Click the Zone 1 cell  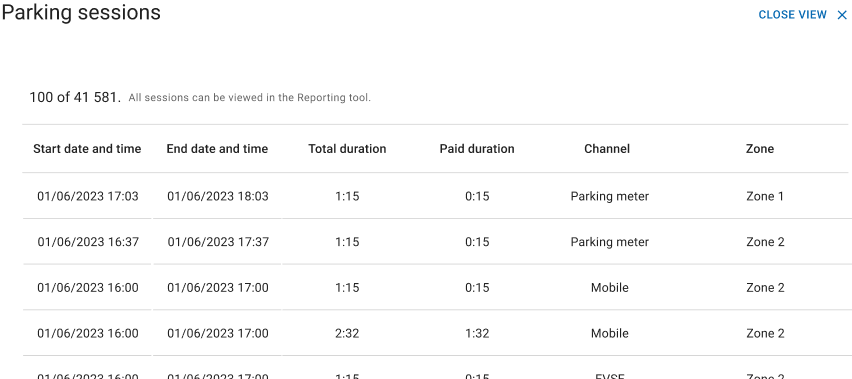[x=765, y=196]
